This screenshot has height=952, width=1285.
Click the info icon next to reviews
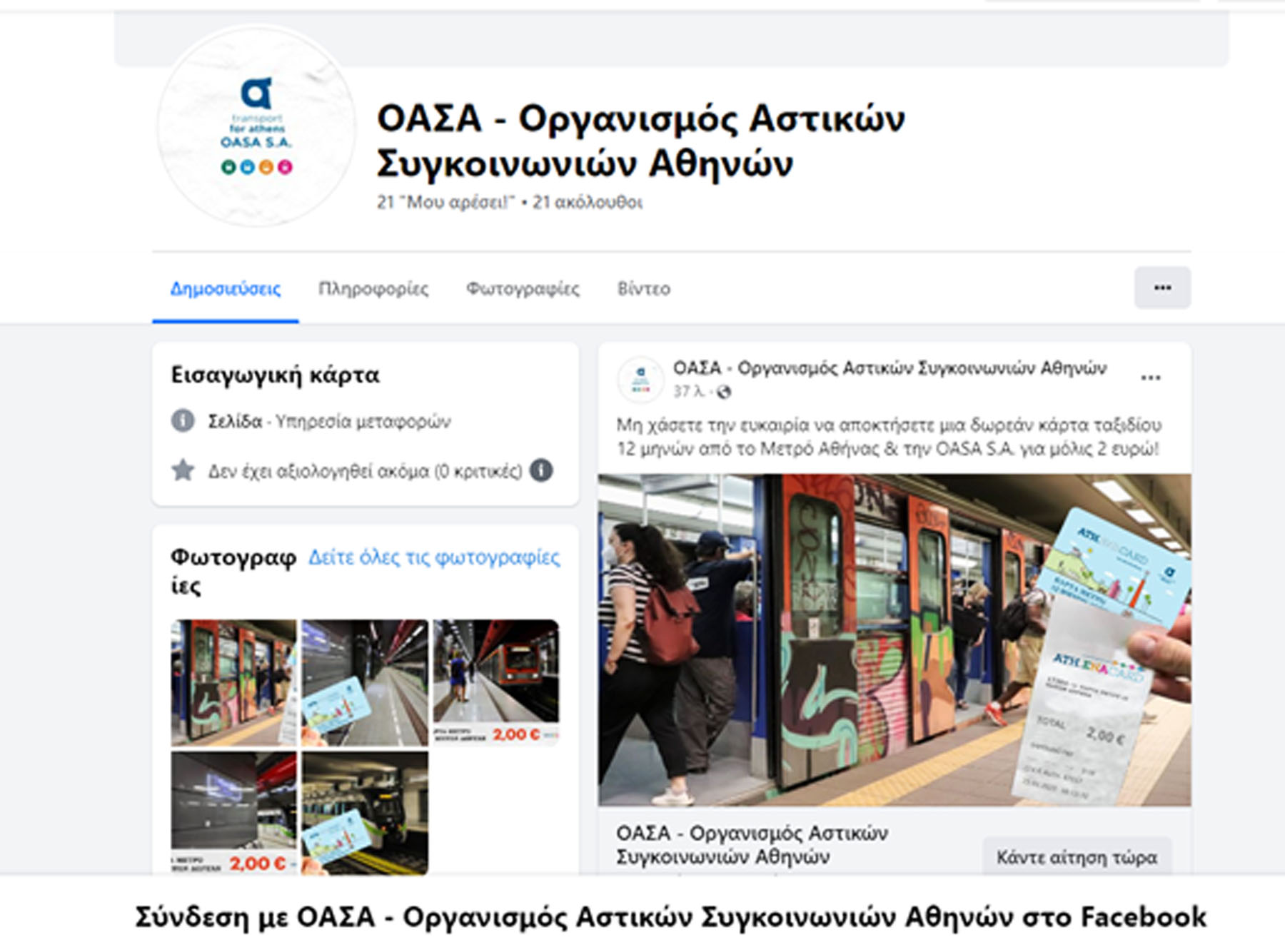pyautogui.click(x=541, y=470)
